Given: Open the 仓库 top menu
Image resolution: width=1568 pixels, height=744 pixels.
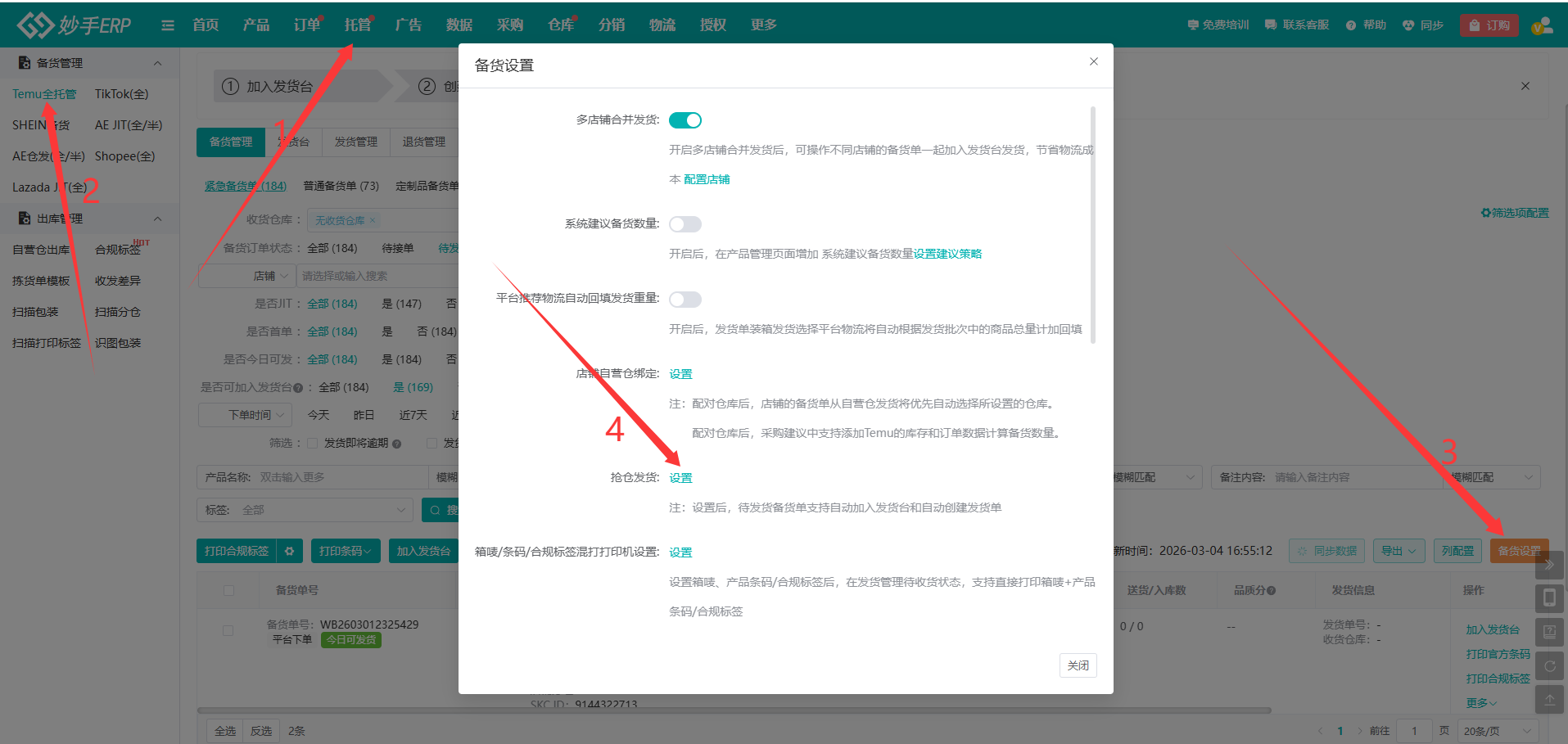Looking at the screenshot, I should [x=560, y=25].
